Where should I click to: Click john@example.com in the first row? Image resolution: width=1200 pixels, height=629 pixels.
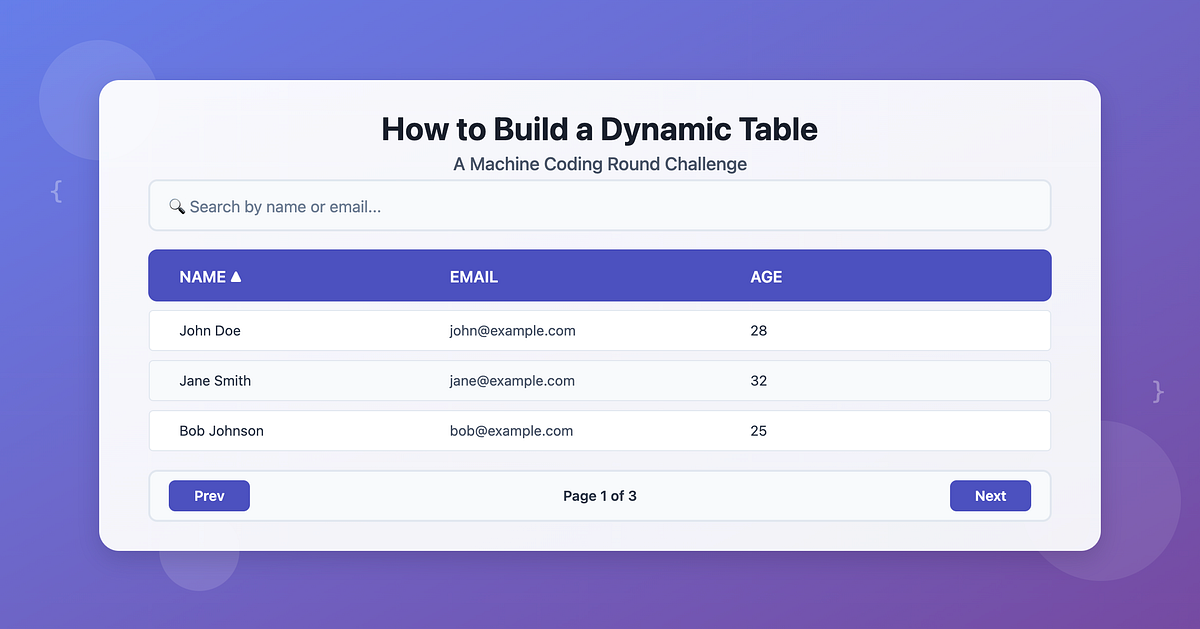tap(512, 331)
